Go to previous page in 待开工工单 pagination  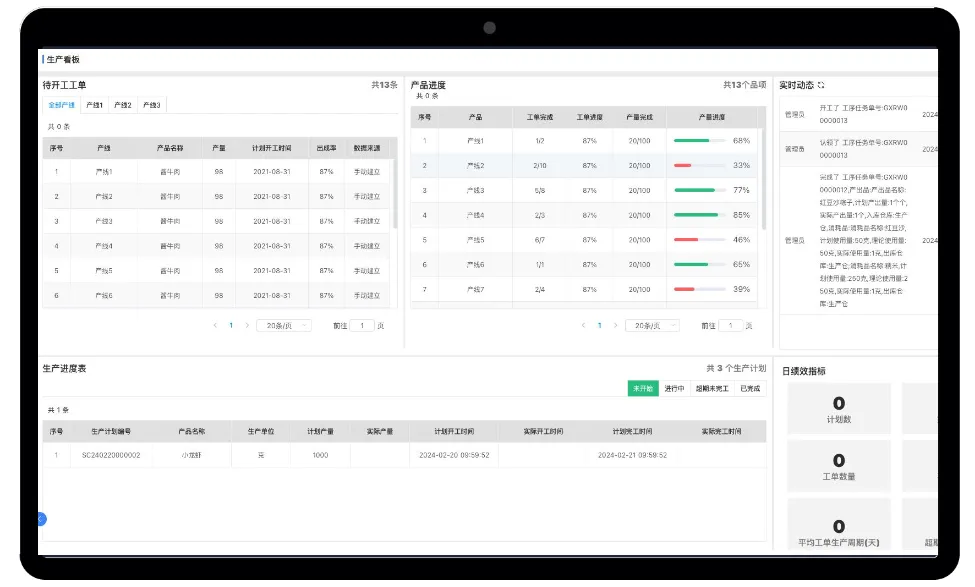click(x=215, y=325)
